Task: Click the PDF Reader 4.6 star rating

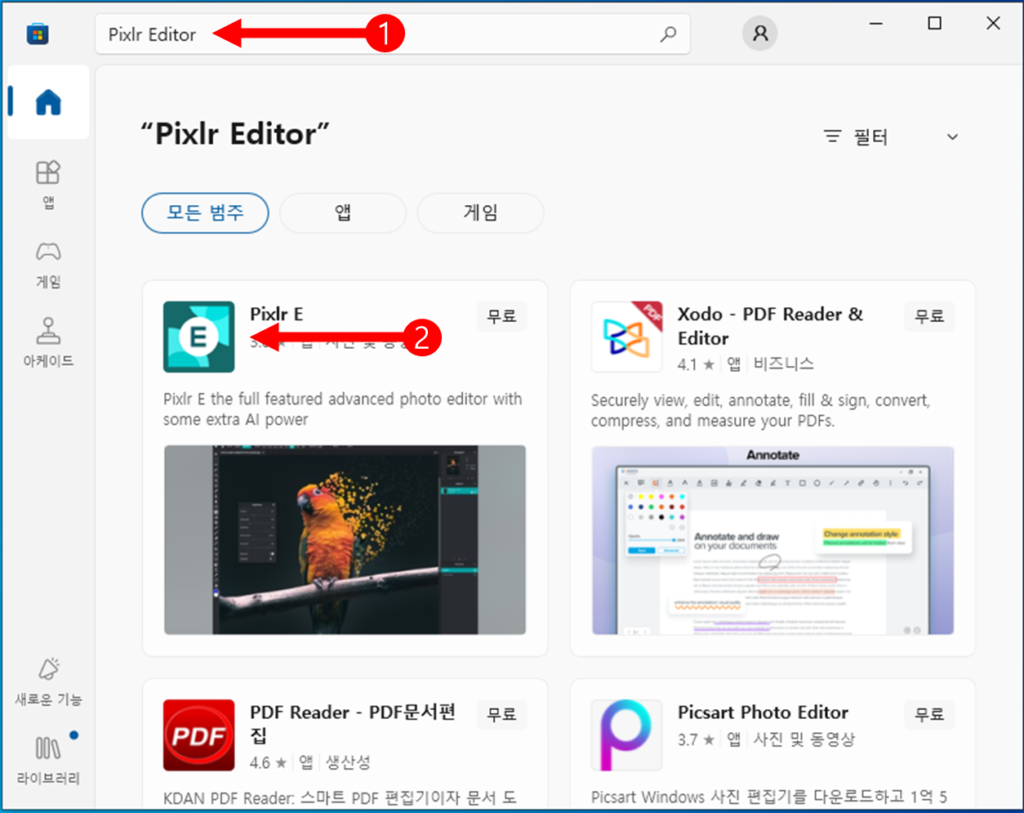Action: point(268,763)
